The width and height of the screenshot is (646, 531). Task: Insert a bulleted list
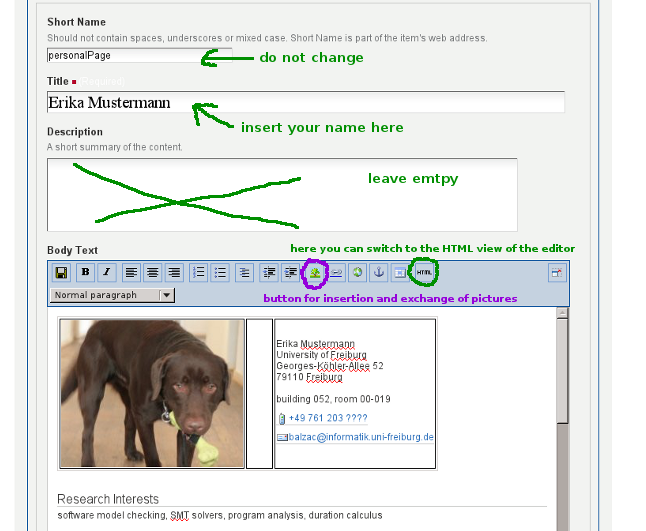(x=220, y=272)
